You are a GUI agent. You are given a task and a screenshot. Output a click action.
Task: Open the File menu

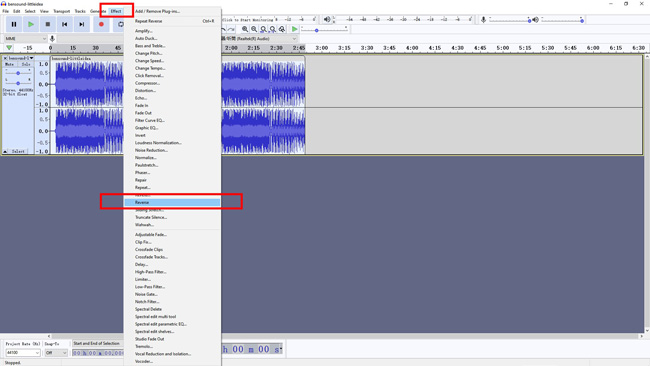(5, 11)
